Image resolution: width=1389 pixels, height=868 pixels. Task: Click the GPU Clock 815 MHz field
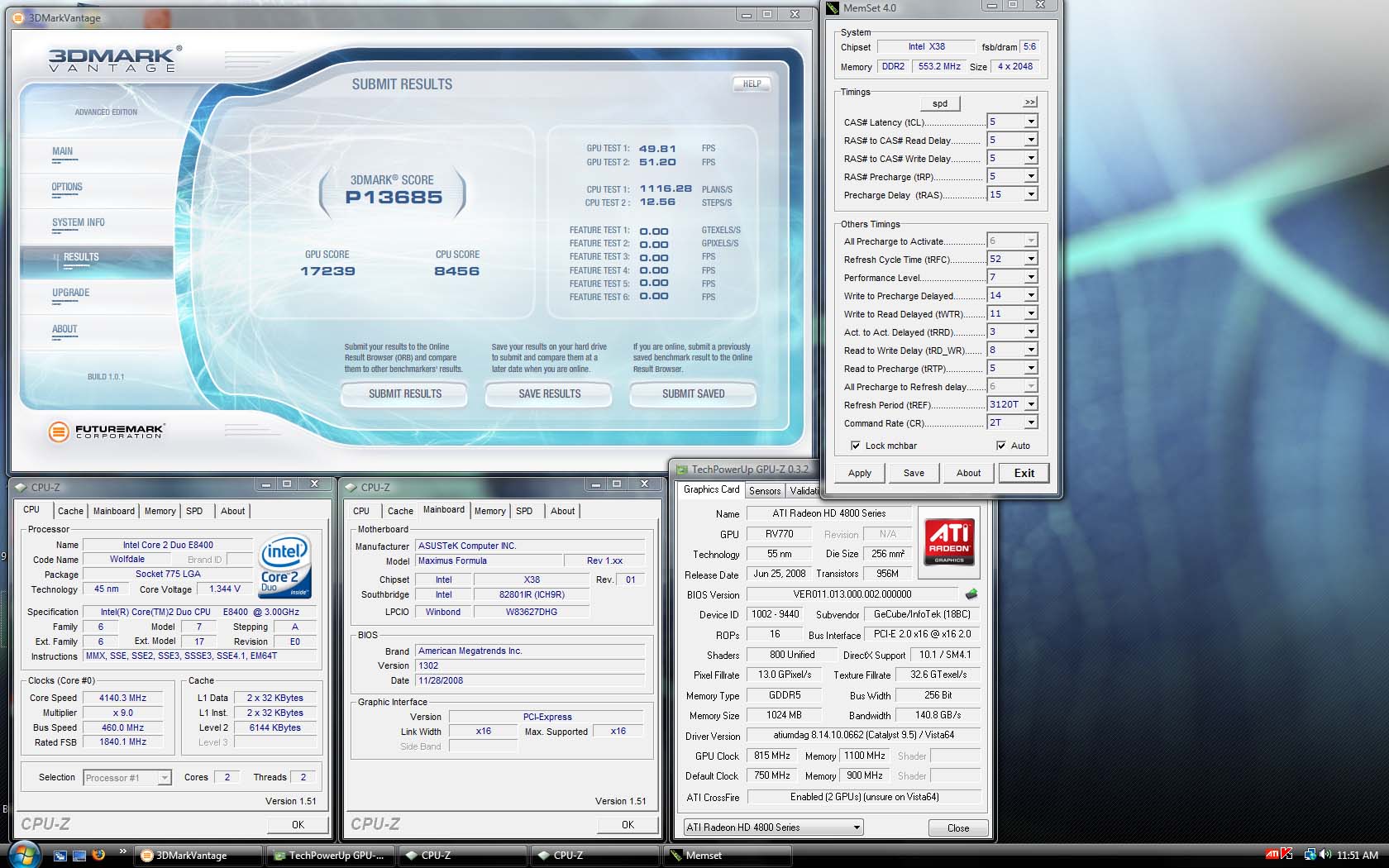[772, 756]
